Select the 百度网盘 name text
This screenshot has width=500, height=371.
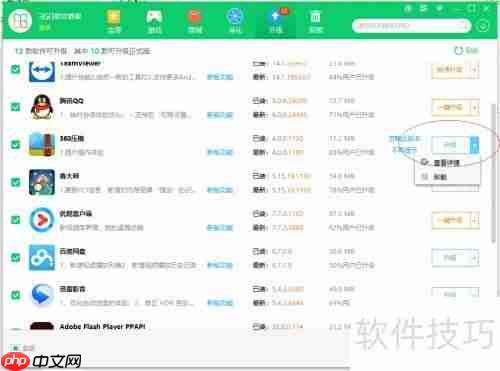point(72,251)
